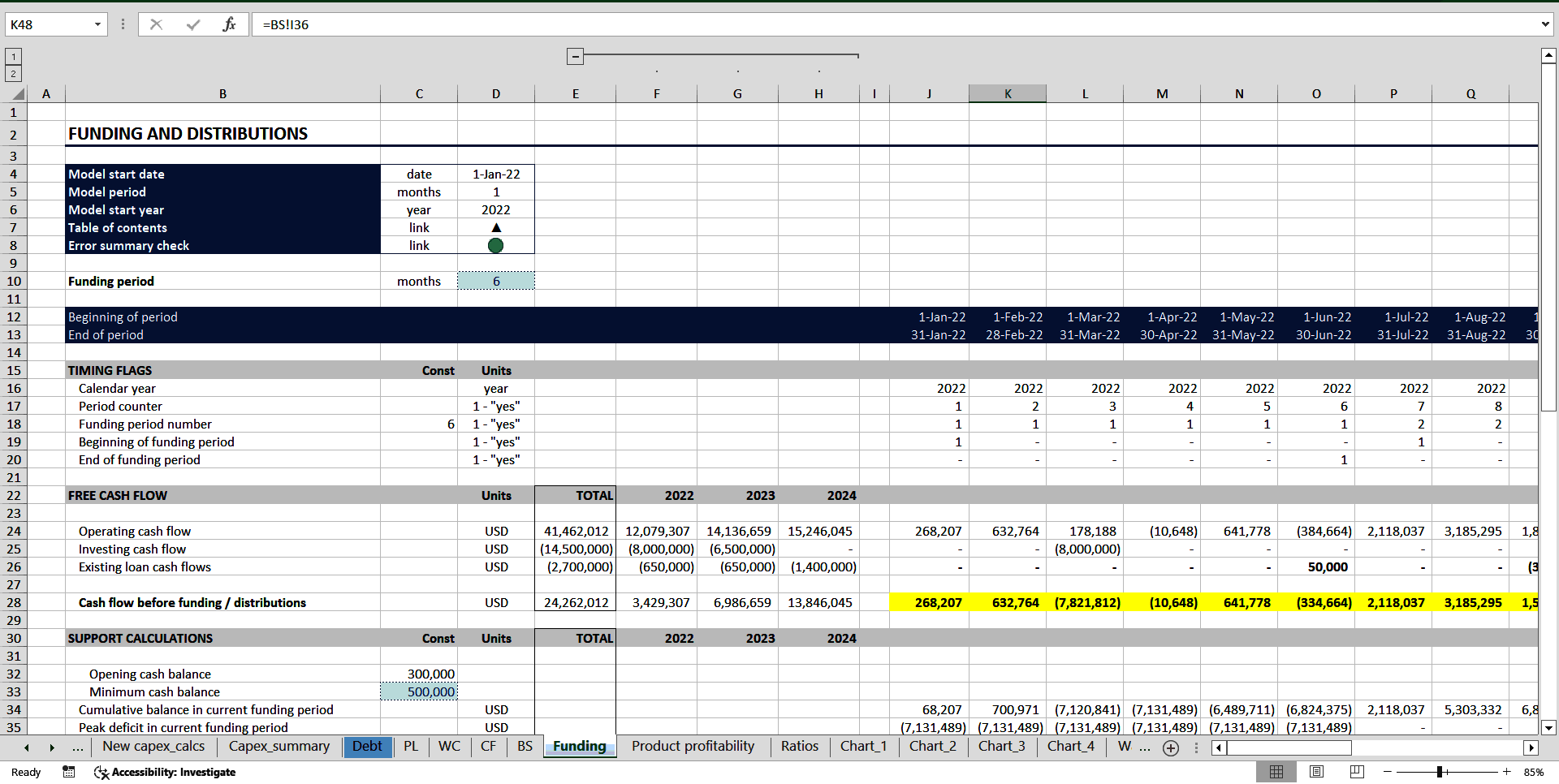
Task: Select row 28 header
Action: click(x=14, y=602)
